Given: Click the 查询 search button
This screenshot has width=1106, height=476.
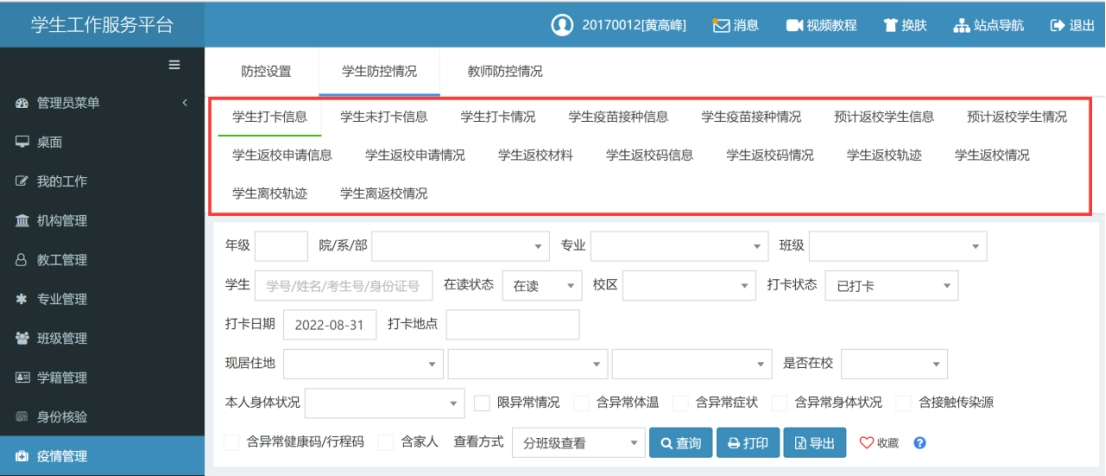Looking at the screenshot, I should tap(681, 443).
